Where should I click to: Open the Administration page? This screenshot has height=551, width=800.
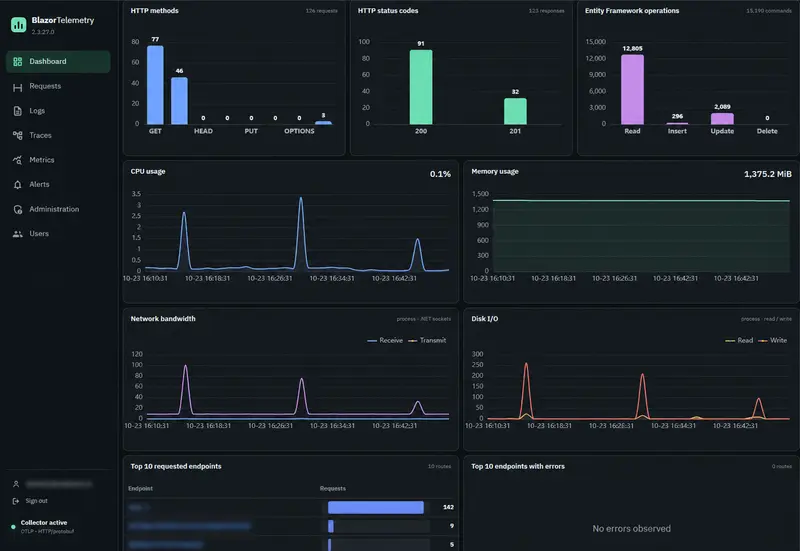(x=58, y=209)
